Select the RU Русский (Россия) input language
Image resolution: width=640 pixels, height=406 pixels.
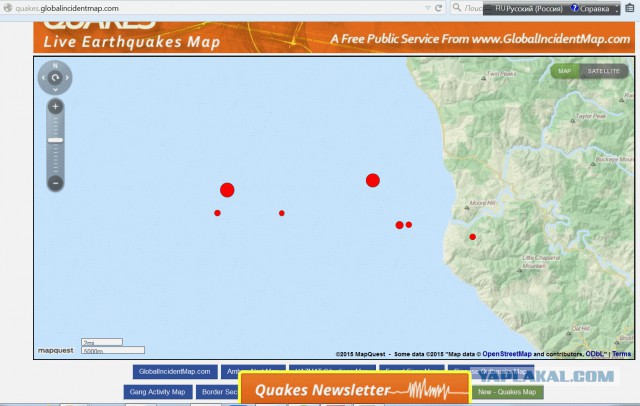pyautogui.click(x=529, y=9)
